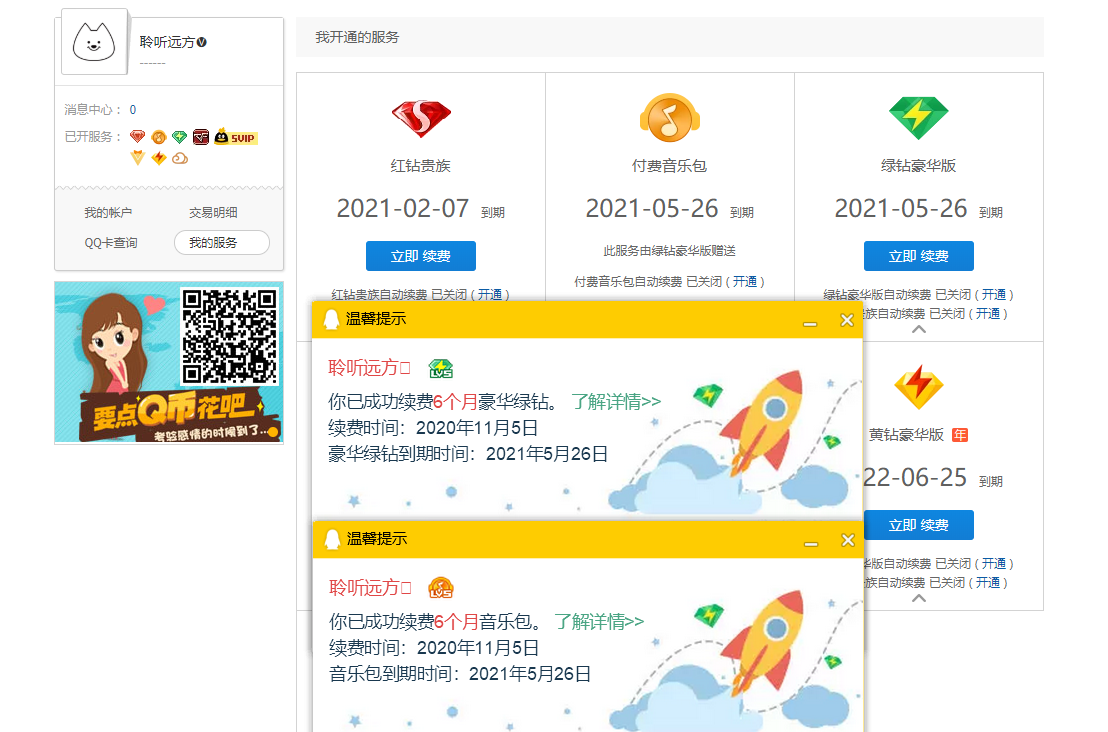Viewport: 1108px width, 732px height.
Task: Click 2021-05-26 expiry date under 绿钻豪华版
Action: [x=901, y=209]
